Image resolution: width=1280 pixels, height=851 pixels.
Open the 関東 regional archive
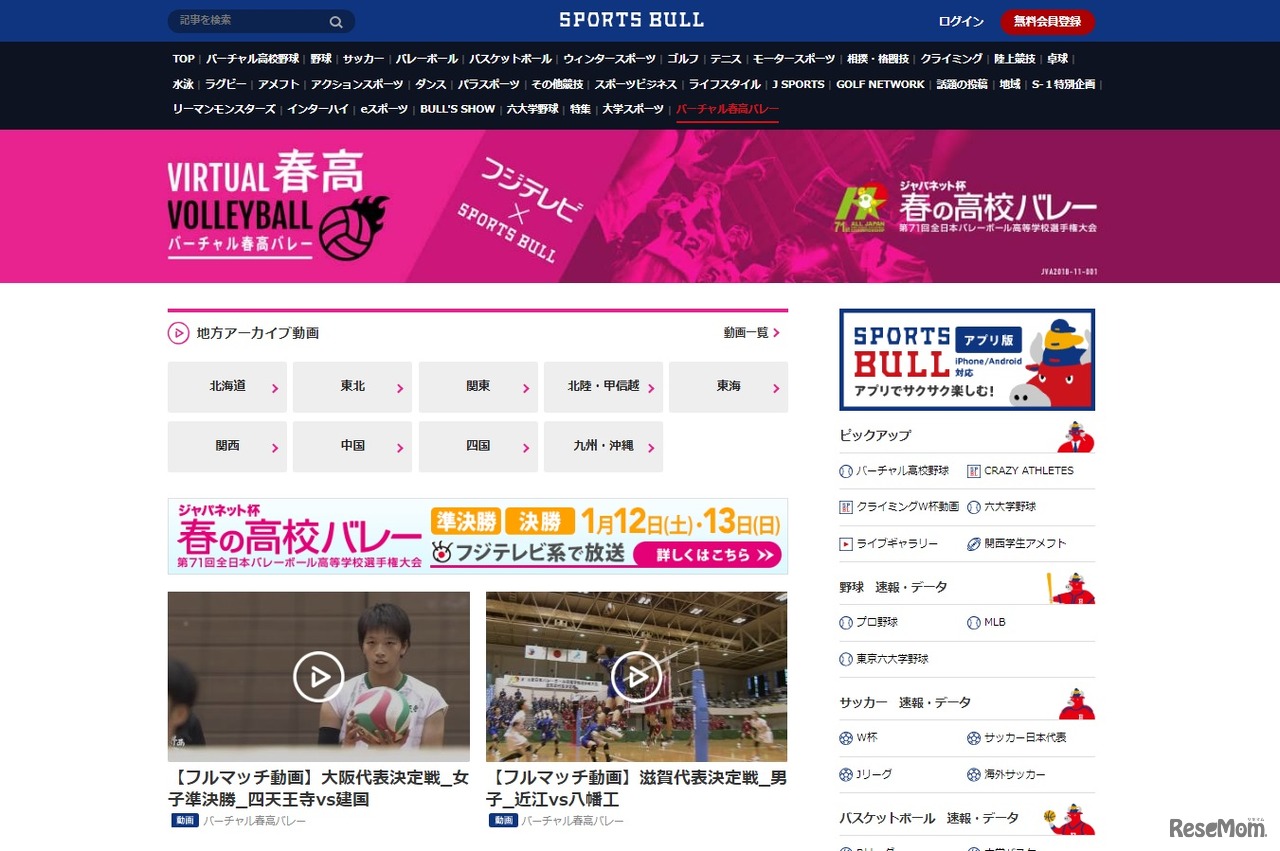point(478,387)
